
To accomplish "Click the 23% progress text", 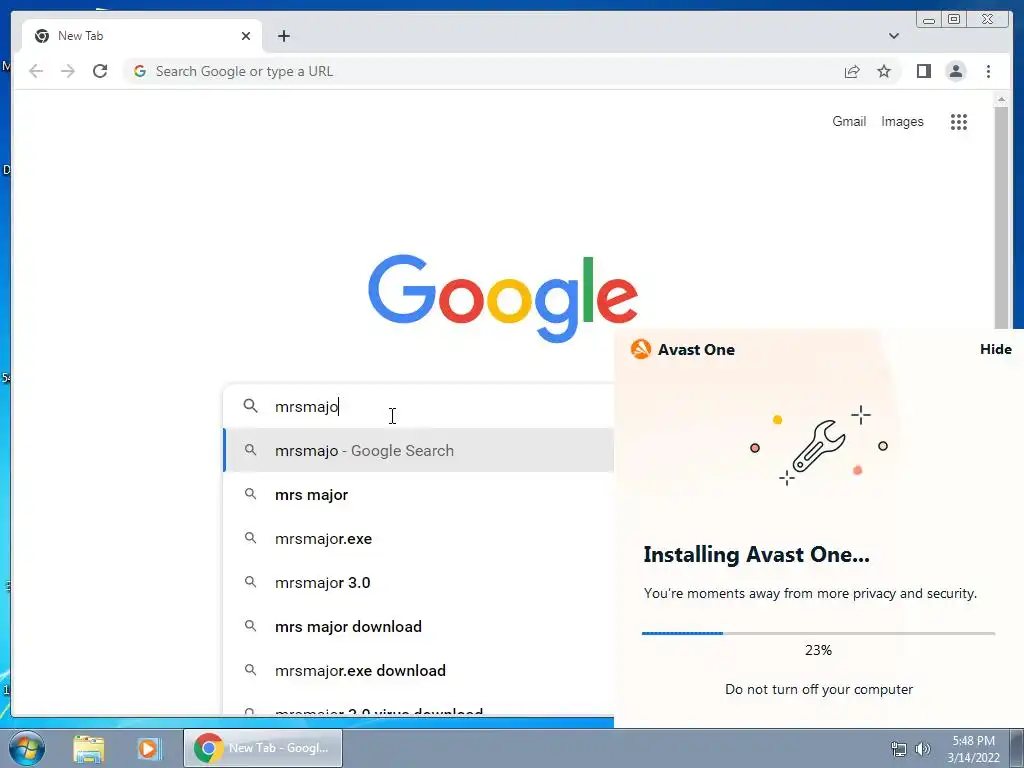I will point(818,650).
